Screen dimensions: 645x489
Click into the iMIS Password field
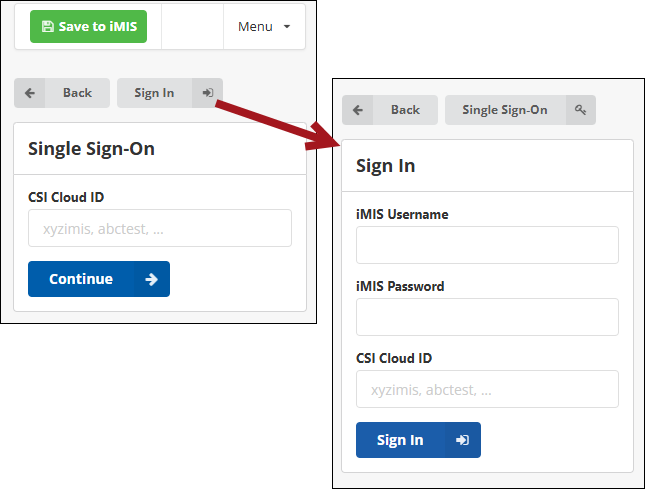point(487,317)
